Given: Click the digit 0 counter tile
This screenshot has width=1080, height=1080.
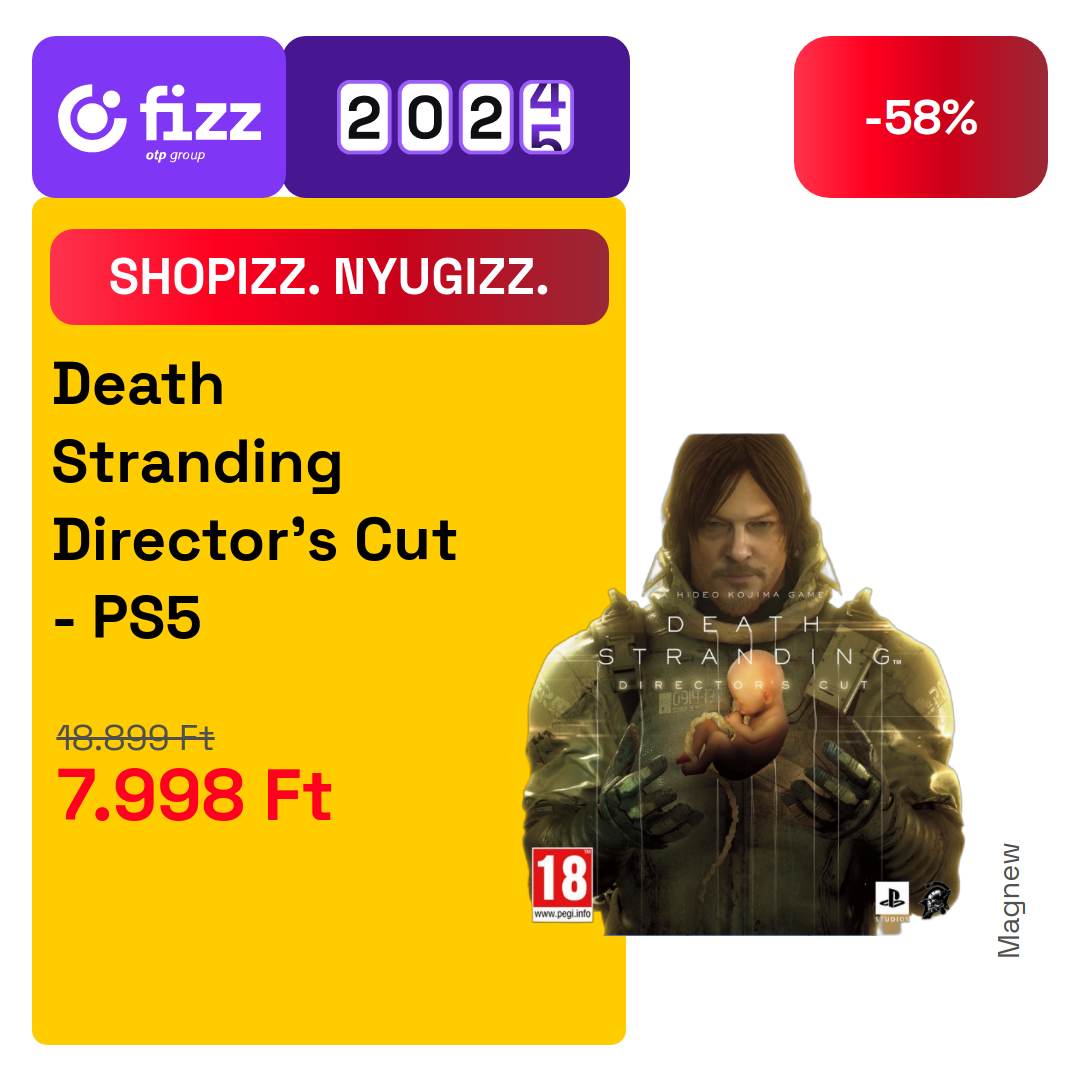Looking at the screenshot, I should coord(426,117).
